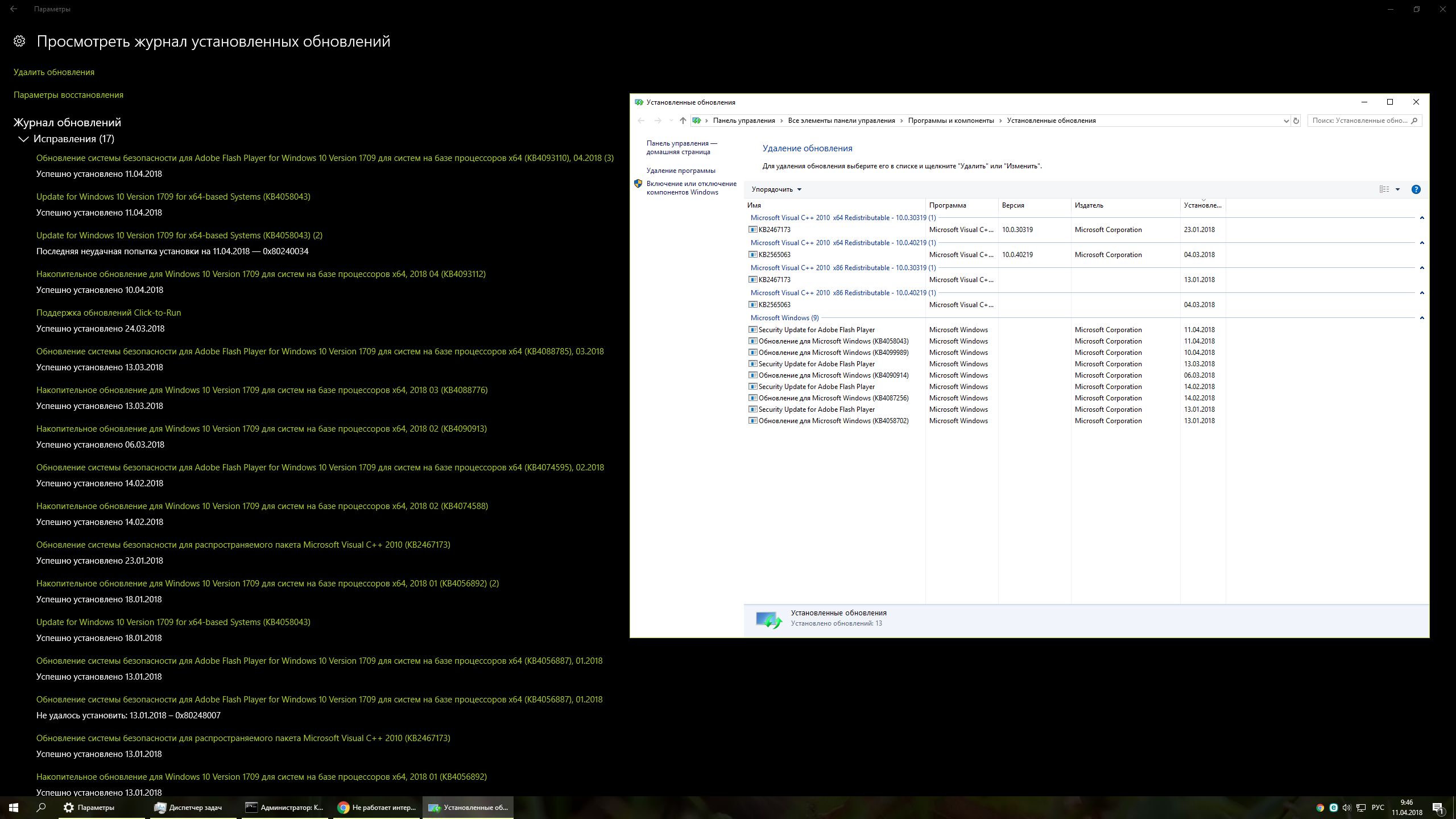This screenshot has height=819, width=1456.
Task: Sort by the Установлено date column header
Action: point(1203,205)
